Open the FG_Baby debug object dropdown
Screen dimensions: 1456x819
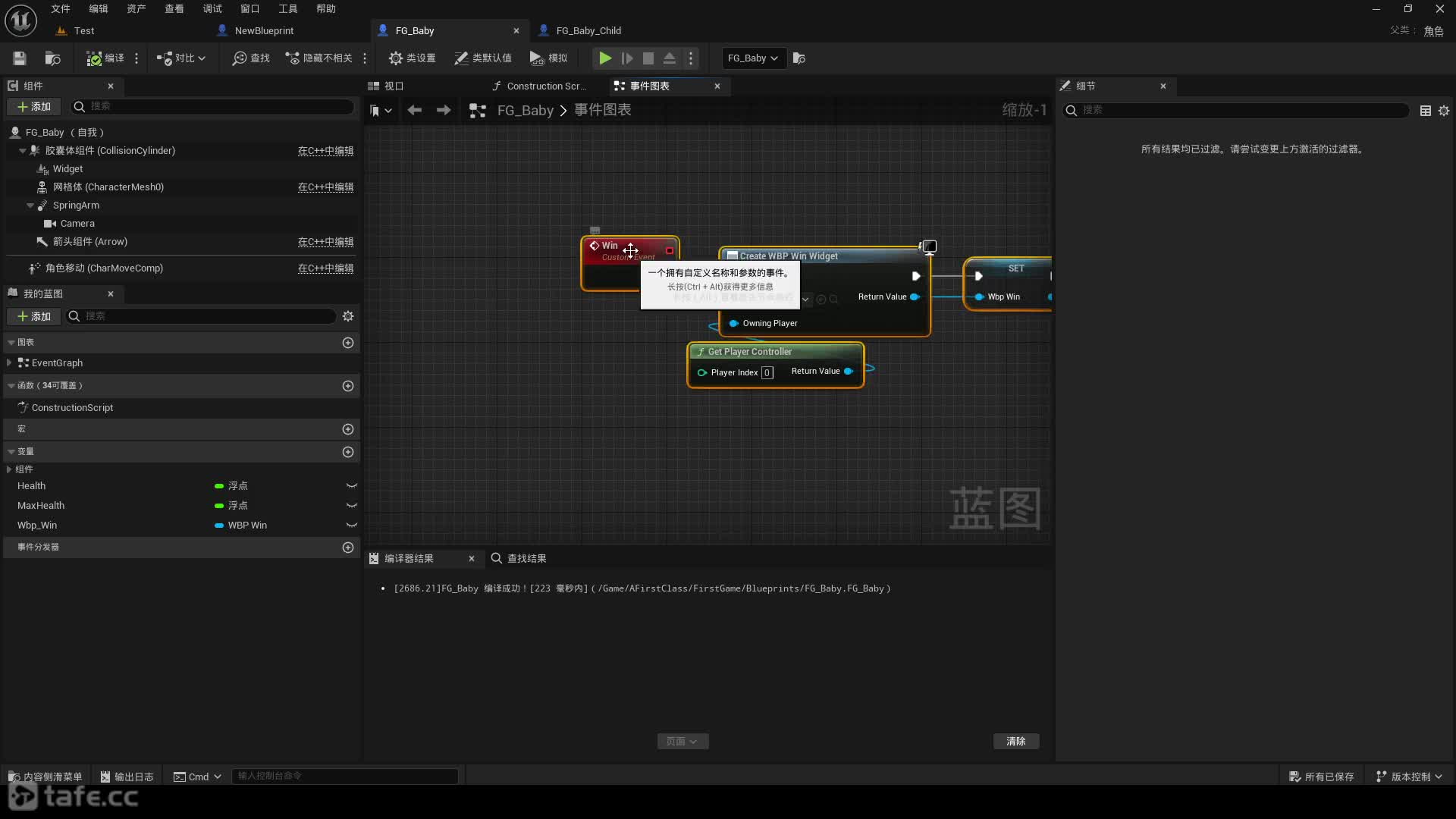[x=752, y=58]
